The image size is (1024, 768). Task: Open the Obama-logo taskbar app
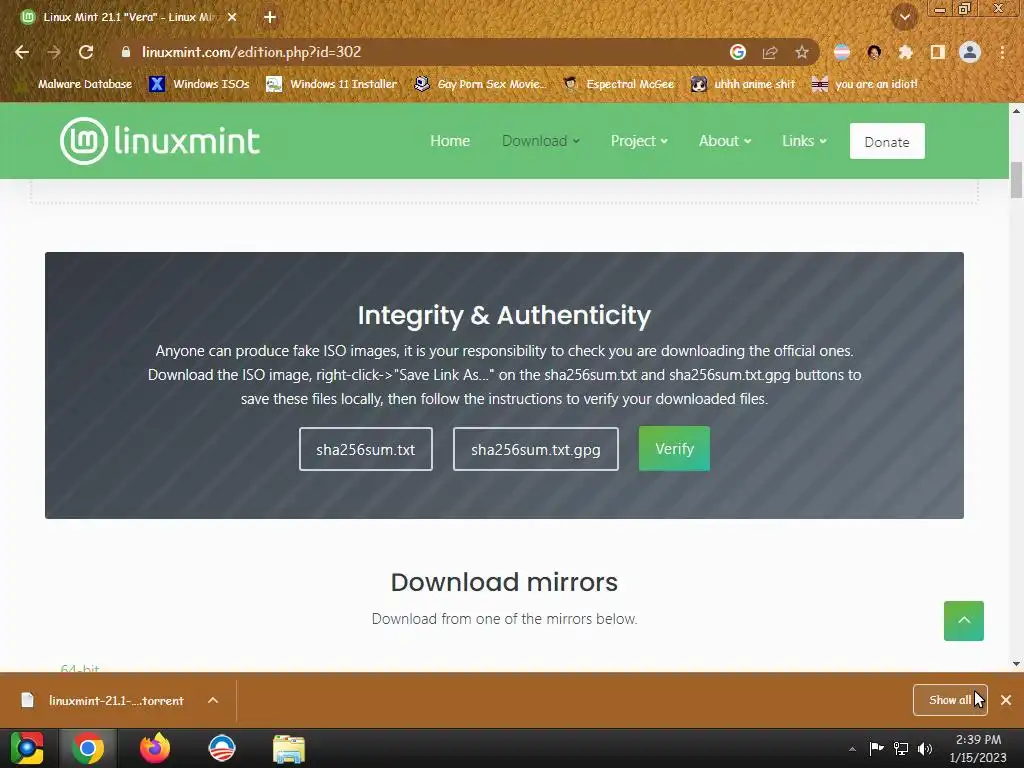click(x=221, y=748)
